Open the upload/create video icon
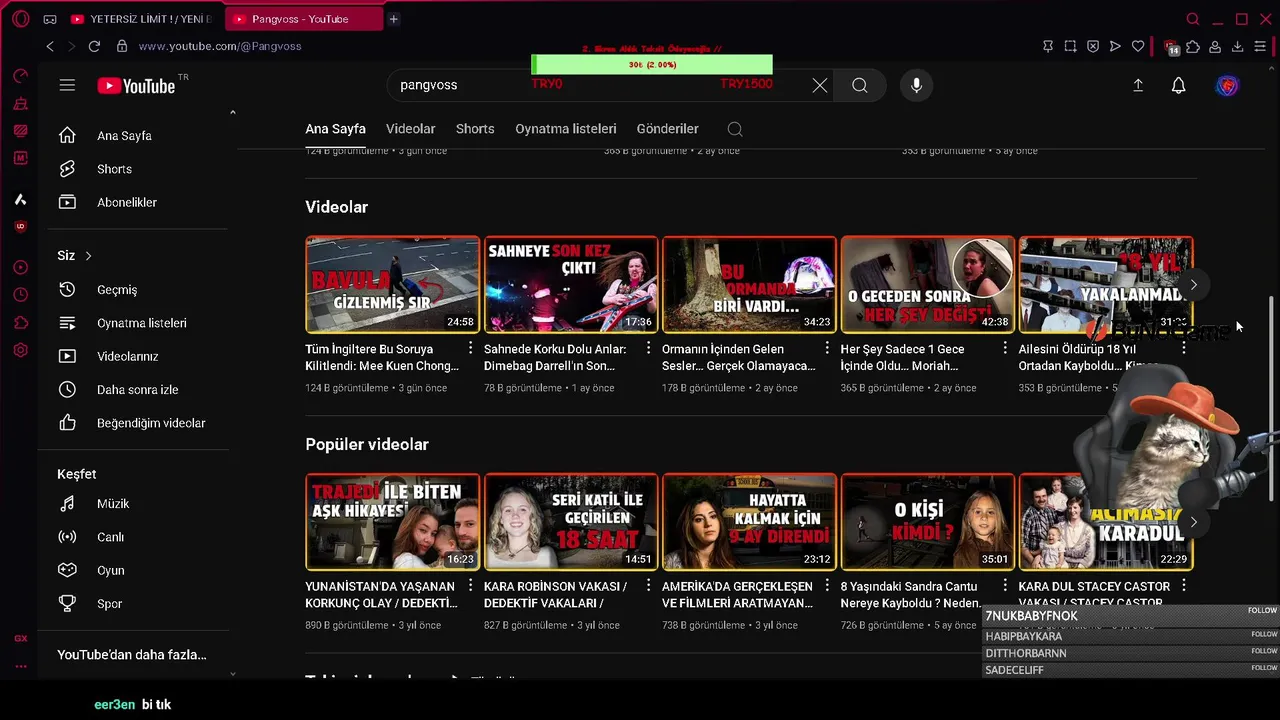This screenshot has height=720, width=1280. (1138, 86)
